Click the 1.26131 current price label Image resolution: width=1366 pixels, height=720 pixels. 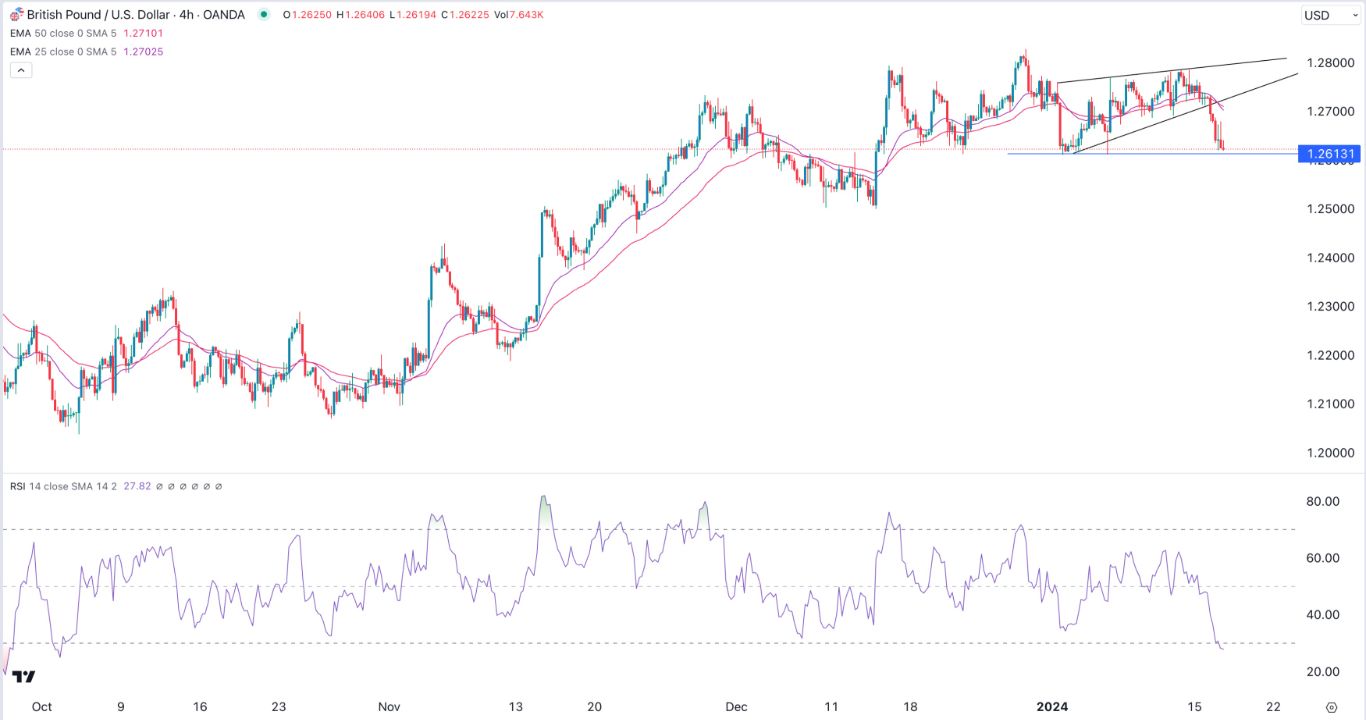(x=1329, y=154)
